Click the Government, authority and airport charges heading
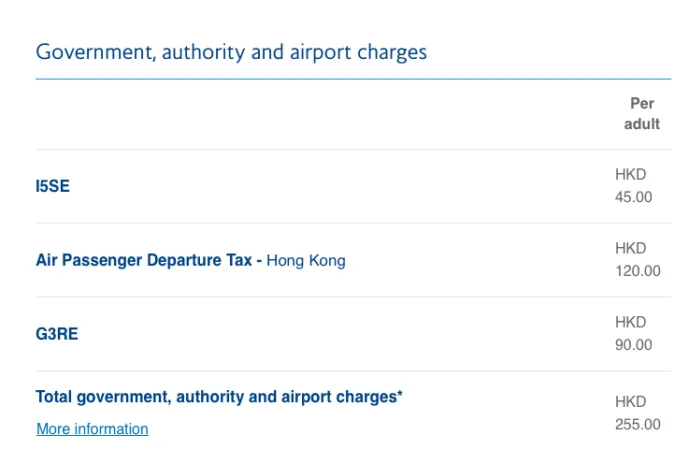The height and width of the screenshot is (450, 675). click(231, 52)
